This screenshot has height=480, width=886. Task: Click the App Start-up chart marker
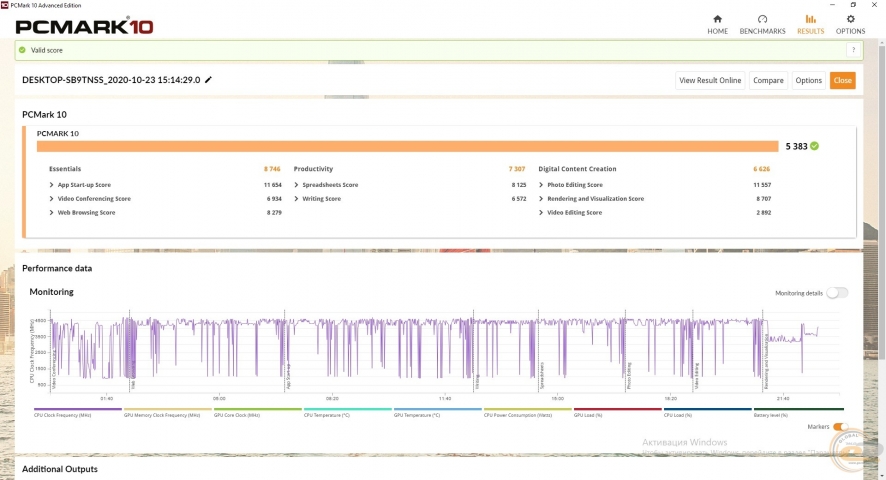point(288,376)
